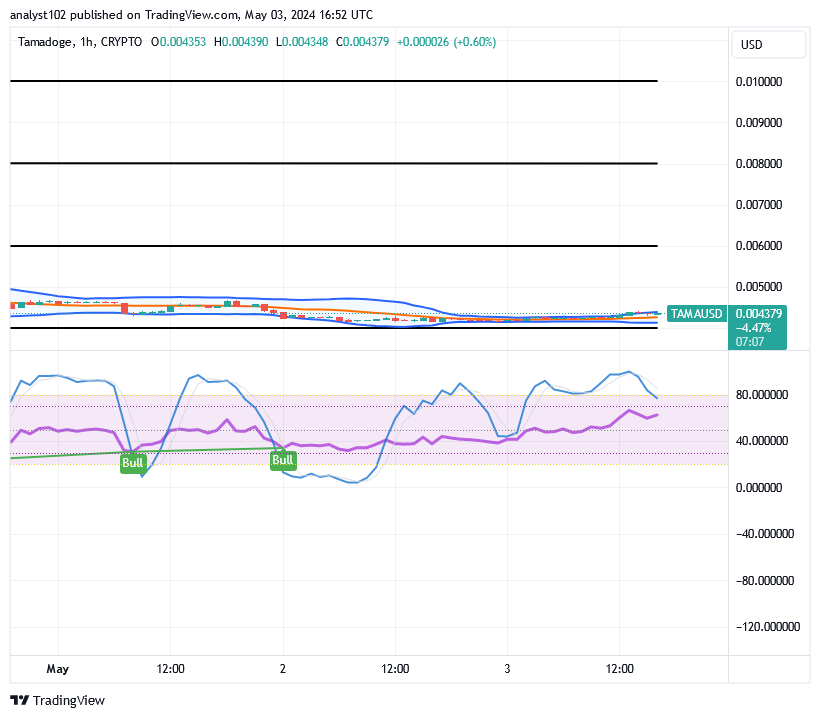
Task: Click the analyst102 published header text
Action: point(191,15)
